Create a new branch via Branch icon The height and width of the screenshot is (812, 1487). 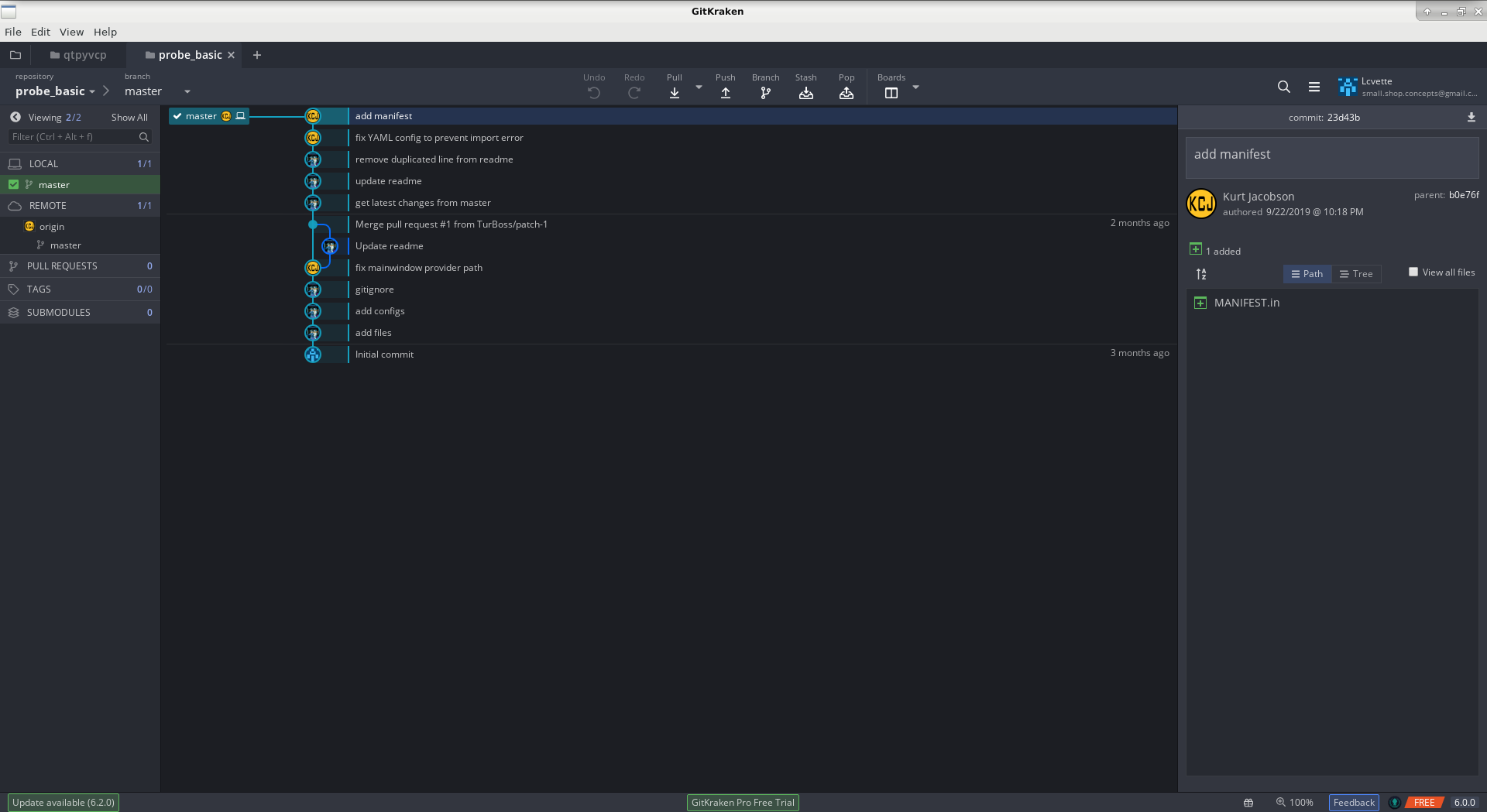tap(765, 93)
